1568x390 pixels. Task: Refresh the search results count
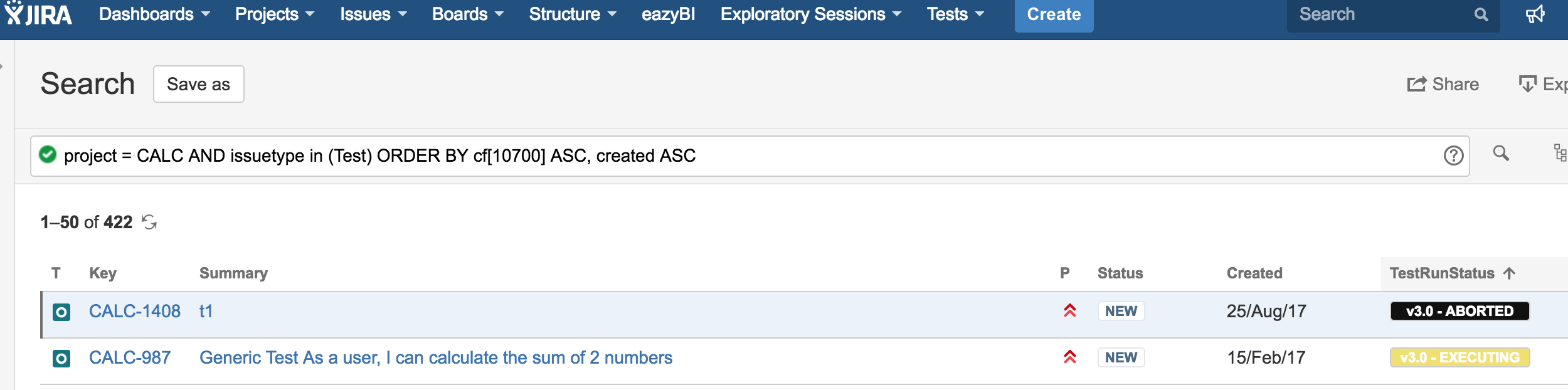point(149,222)
